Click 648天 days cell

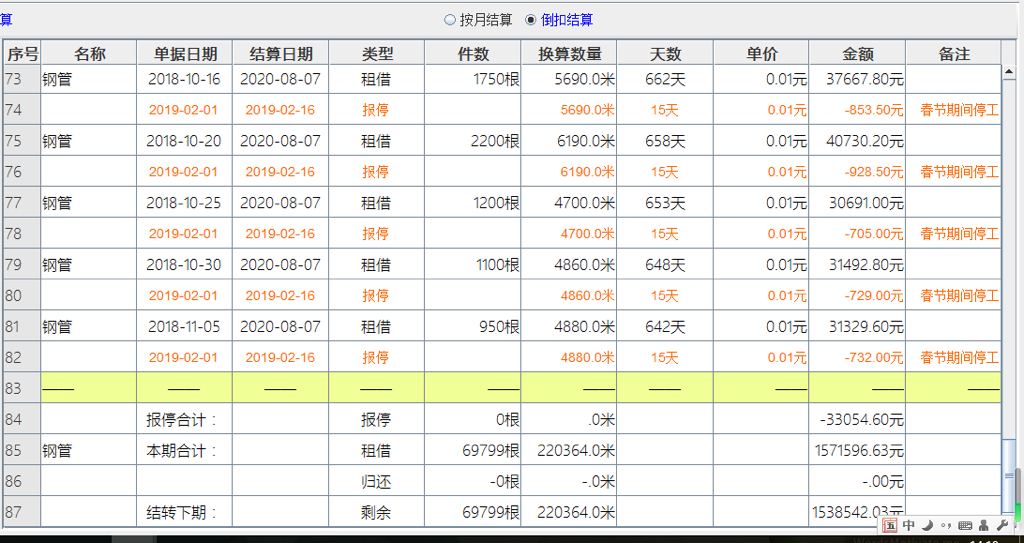[x=665, y=265]
